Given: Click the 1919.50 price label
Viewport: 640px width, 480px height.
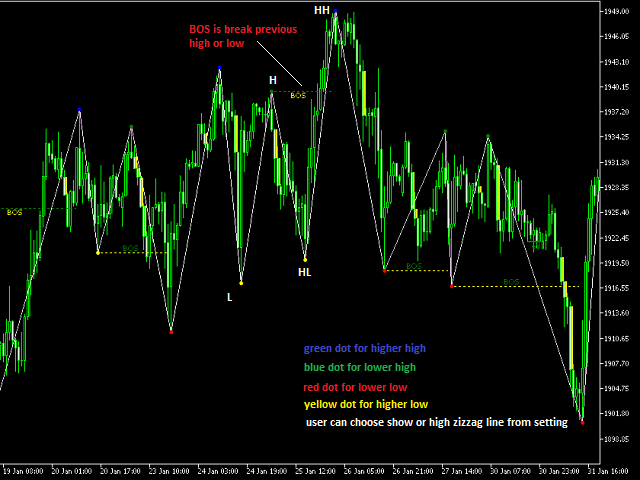Looking at the screenshot, I should click(x=617, y=263).
